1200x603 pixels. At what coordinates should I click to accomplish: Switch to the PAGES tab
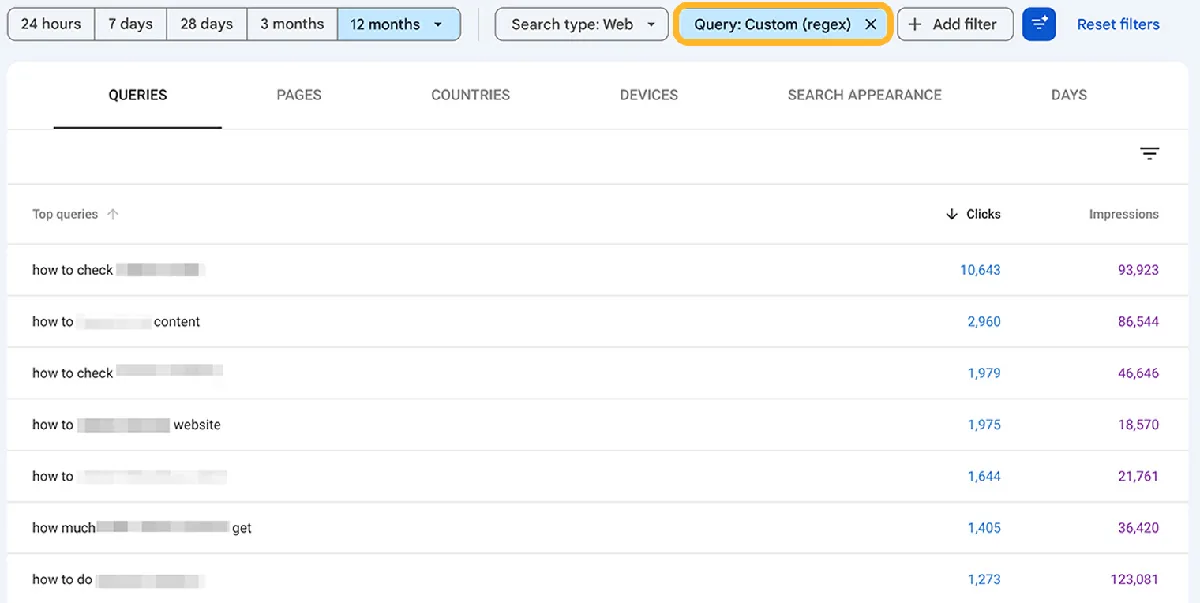299,95
